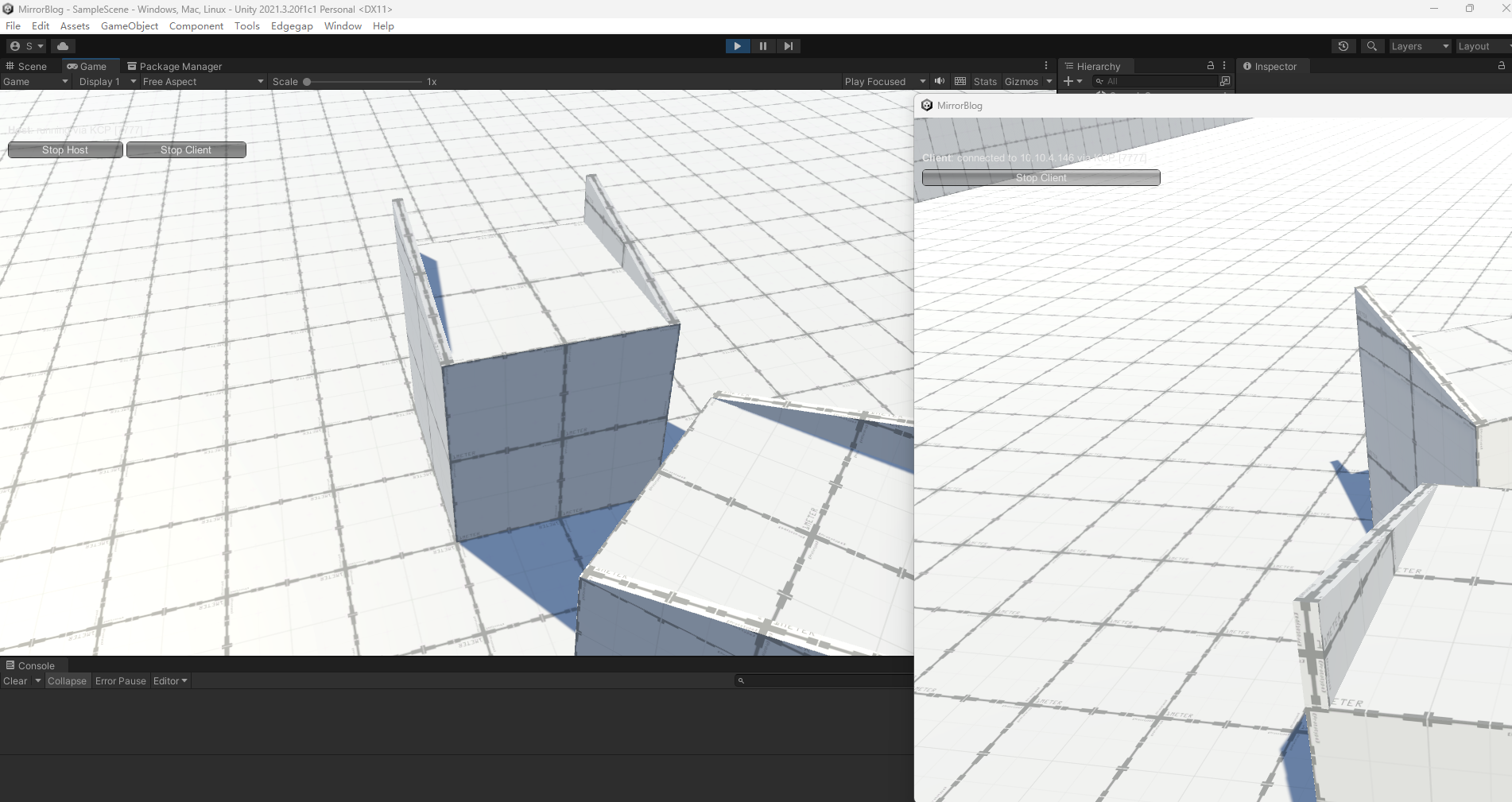Pause the game using the Pause button
This screenshot has height=802, width=1512.
[763, 46]
